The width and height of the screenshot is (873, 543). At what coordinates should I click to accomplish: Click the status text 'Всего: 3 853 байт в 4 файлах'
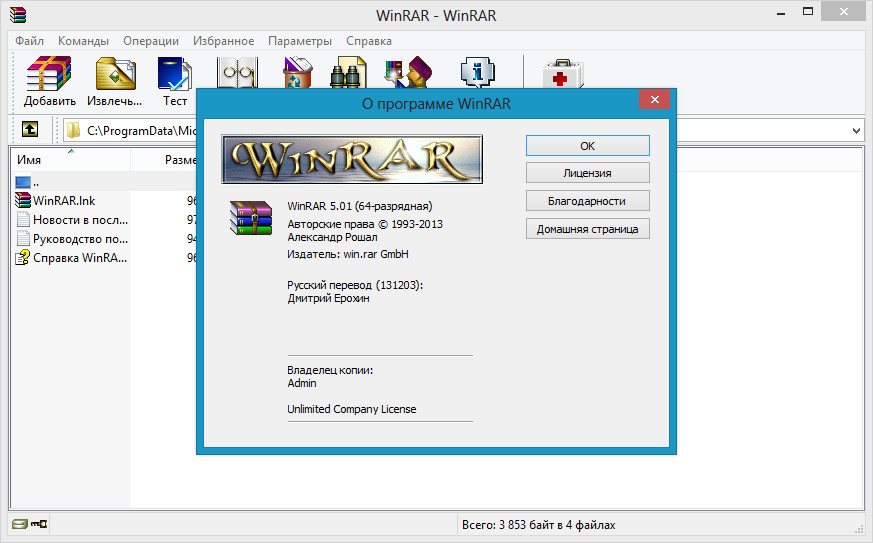pyautogui.click(x=538, y=525)
